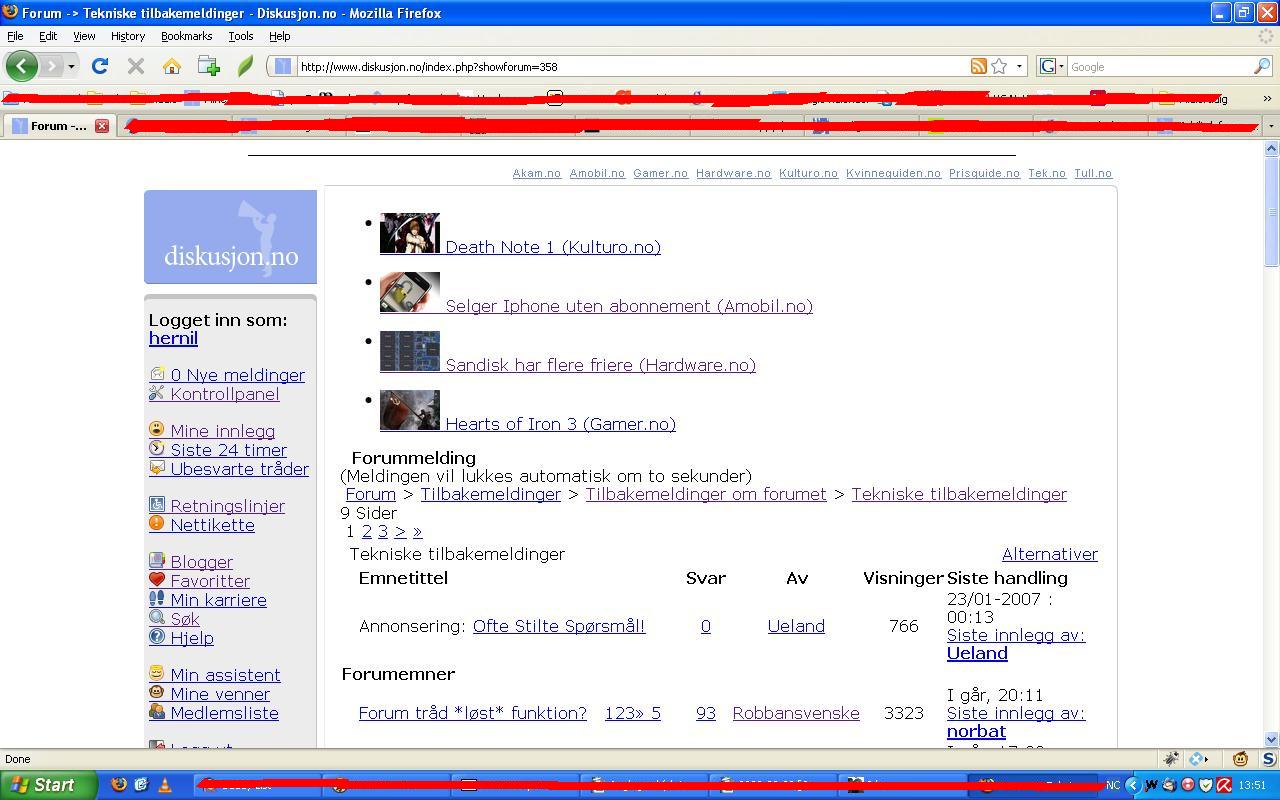
Task: Go to page 2 of the forum
Action: click(366, 531)
